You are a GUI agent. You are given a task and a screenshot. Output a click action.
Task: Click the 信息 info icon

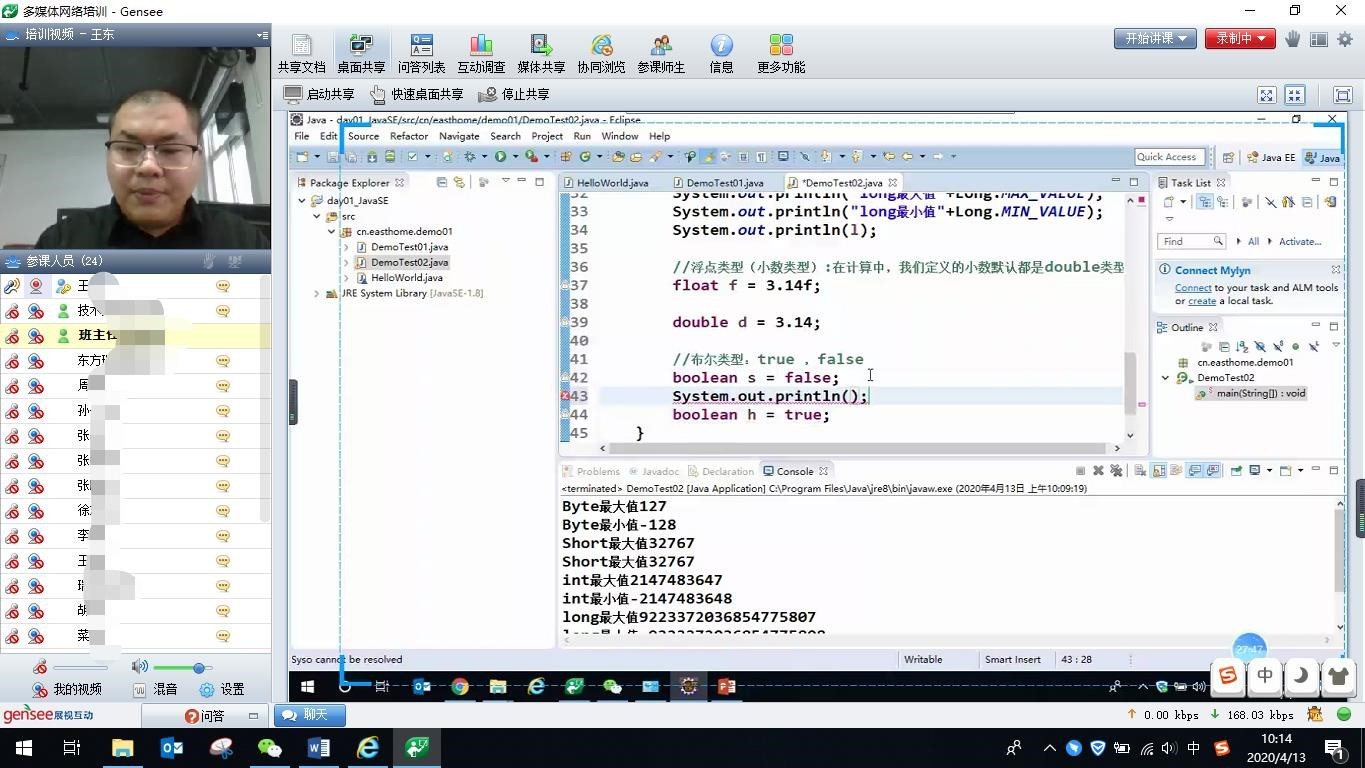coord(721,53)
